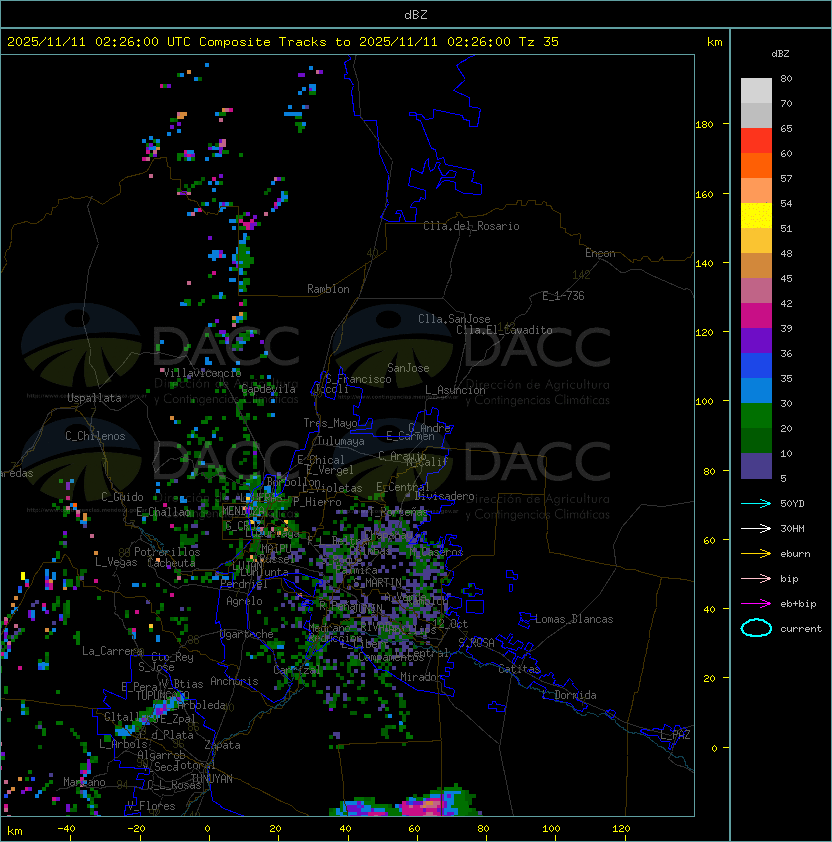Screen dimensions: 832x842
Task: Click the 'L_Dormida' place label
Action: click(x=569, y=695)
